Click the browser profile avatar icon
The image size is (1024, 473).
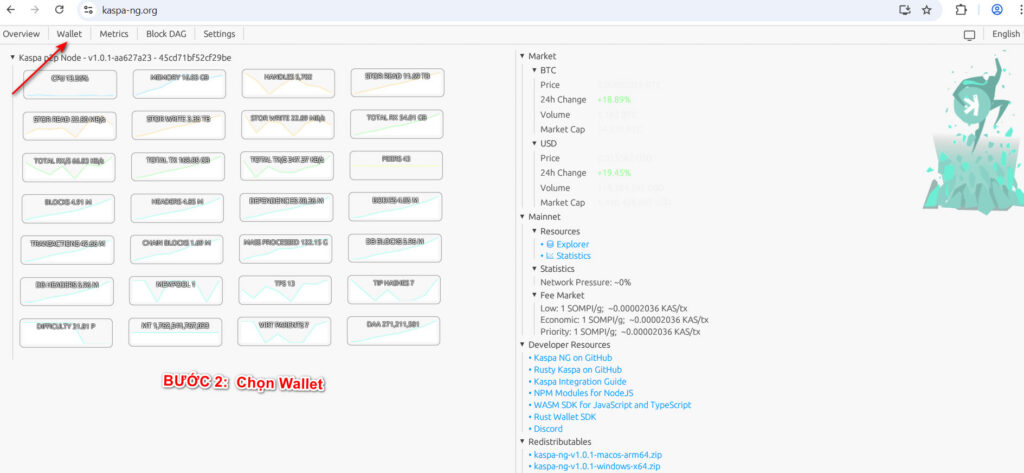pyautogui.click(x=997, y=10)
